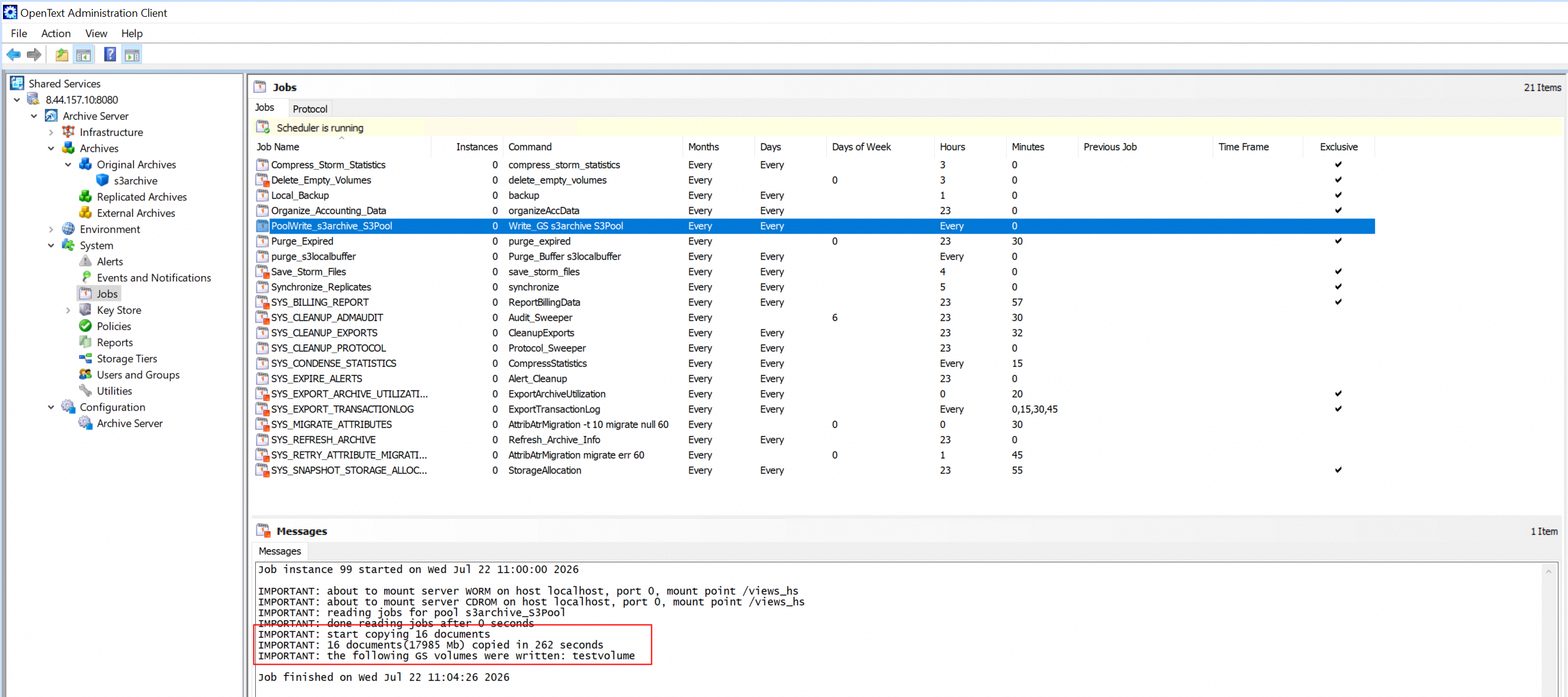Click Exclusive checkmark for Local_Backup

click(1338, 195)
